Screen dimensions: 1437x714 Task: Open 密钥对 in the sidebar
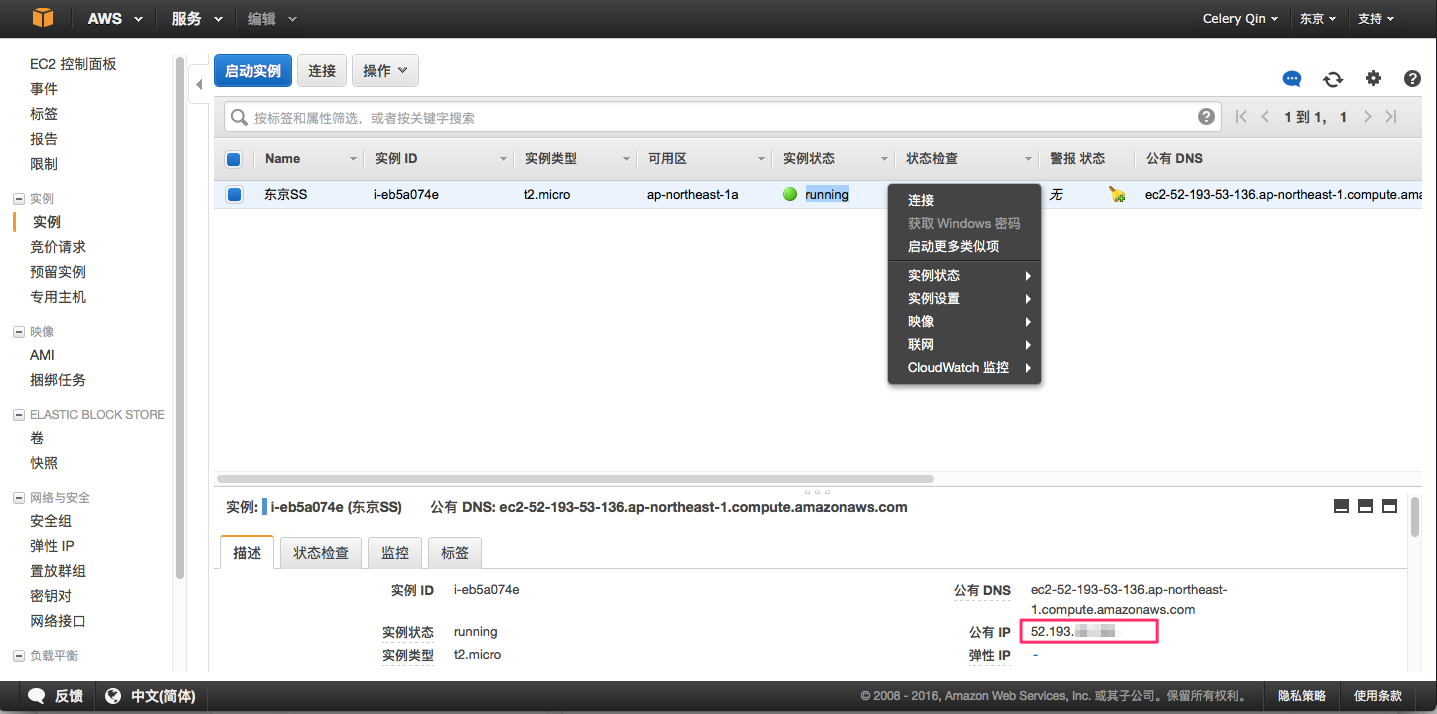[51, 596]
